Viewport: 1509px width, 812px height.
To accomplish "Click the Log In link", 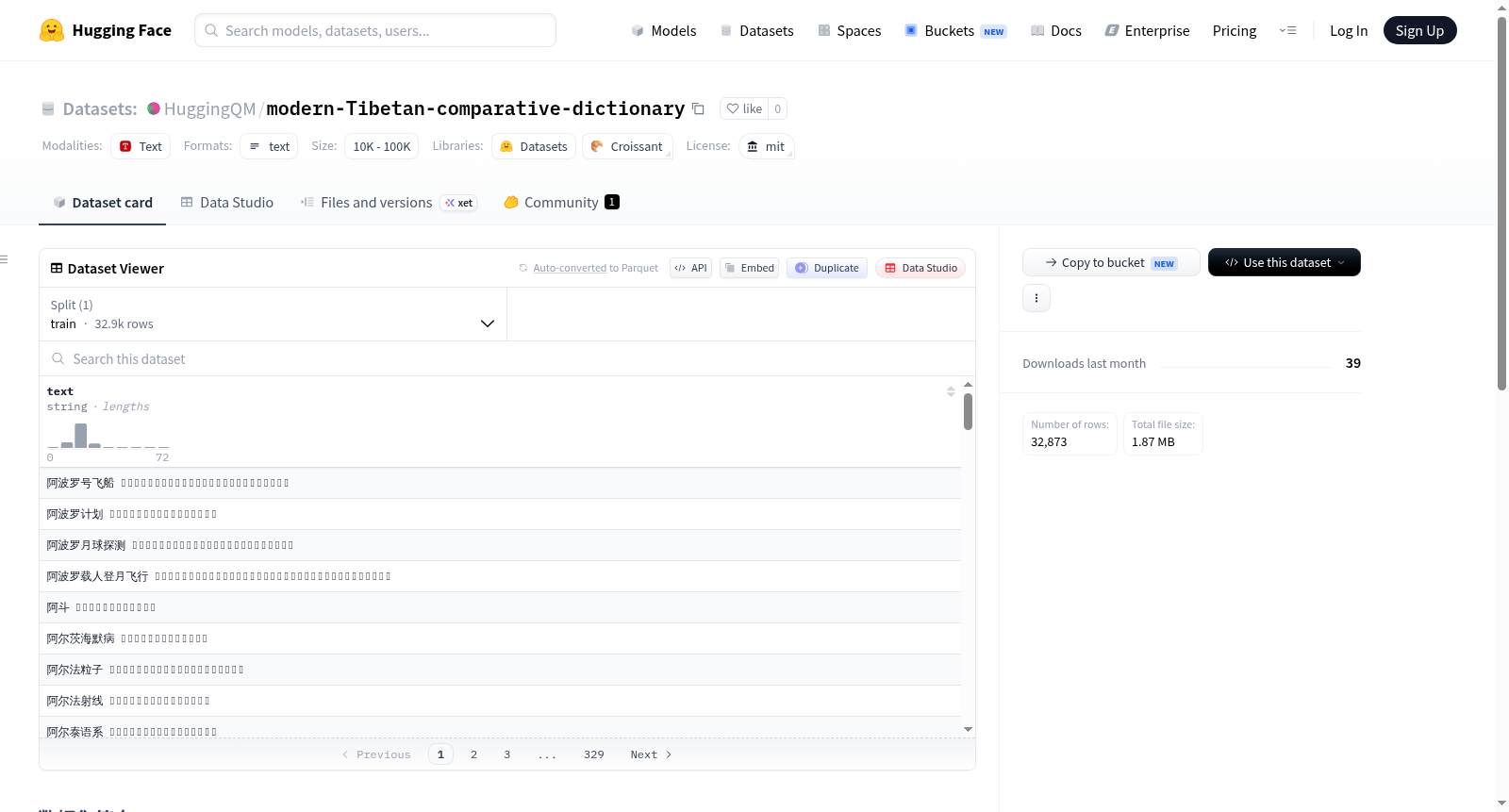I will pos(1349,30).
